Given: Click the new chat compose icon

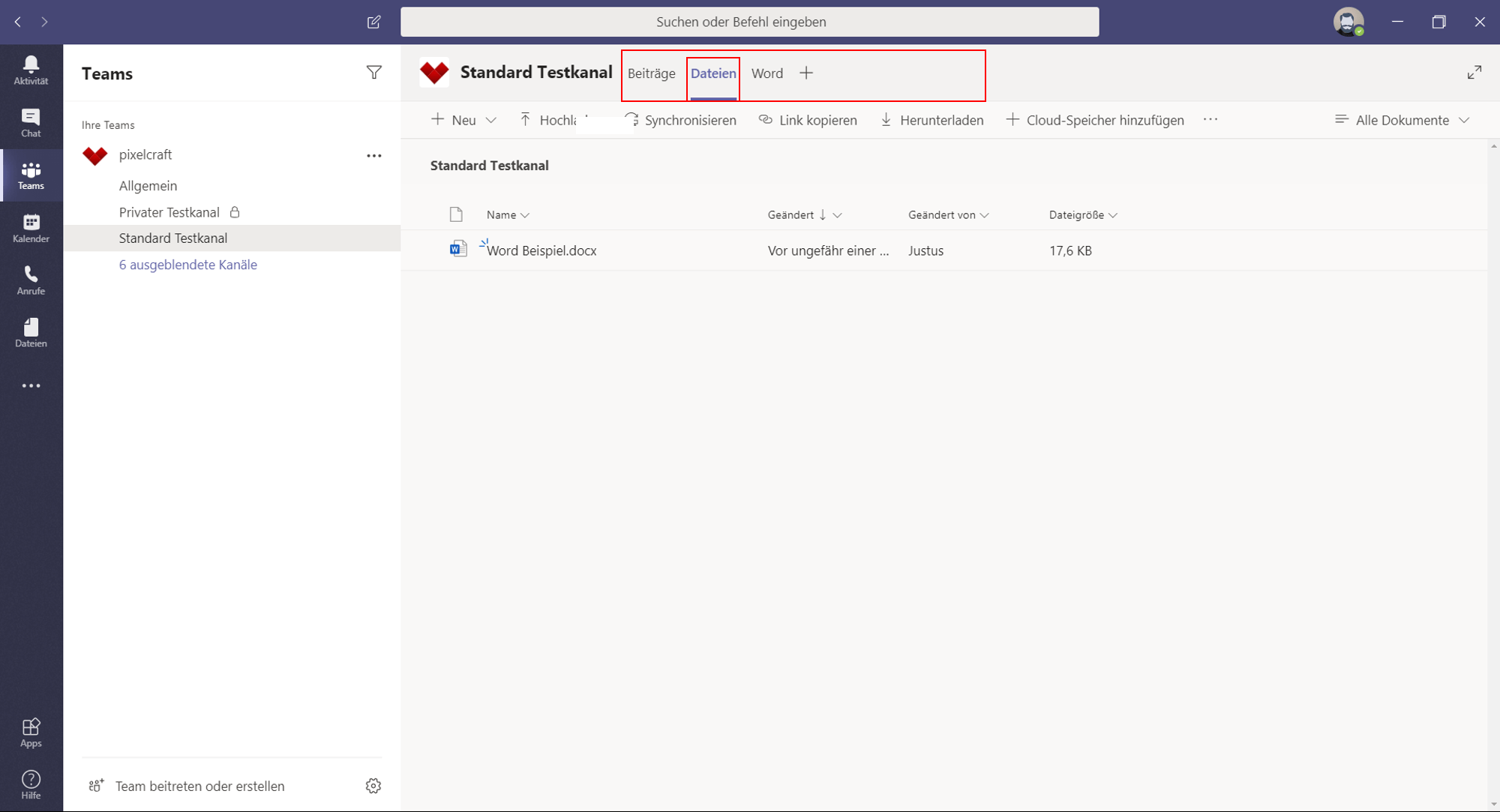Looking at the screenshot, I should click(x=373, y=22).
